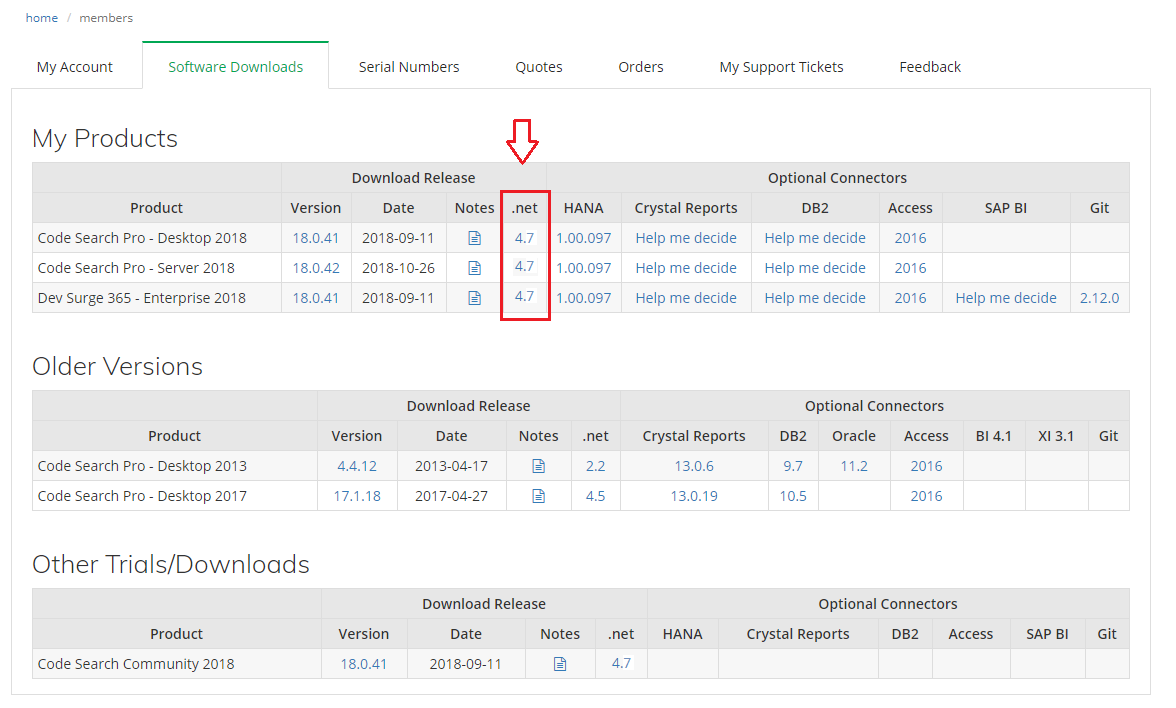Open DB2 9.7 connector link
This screenshot has width=1176, height=708.
[x=793, y=466]
